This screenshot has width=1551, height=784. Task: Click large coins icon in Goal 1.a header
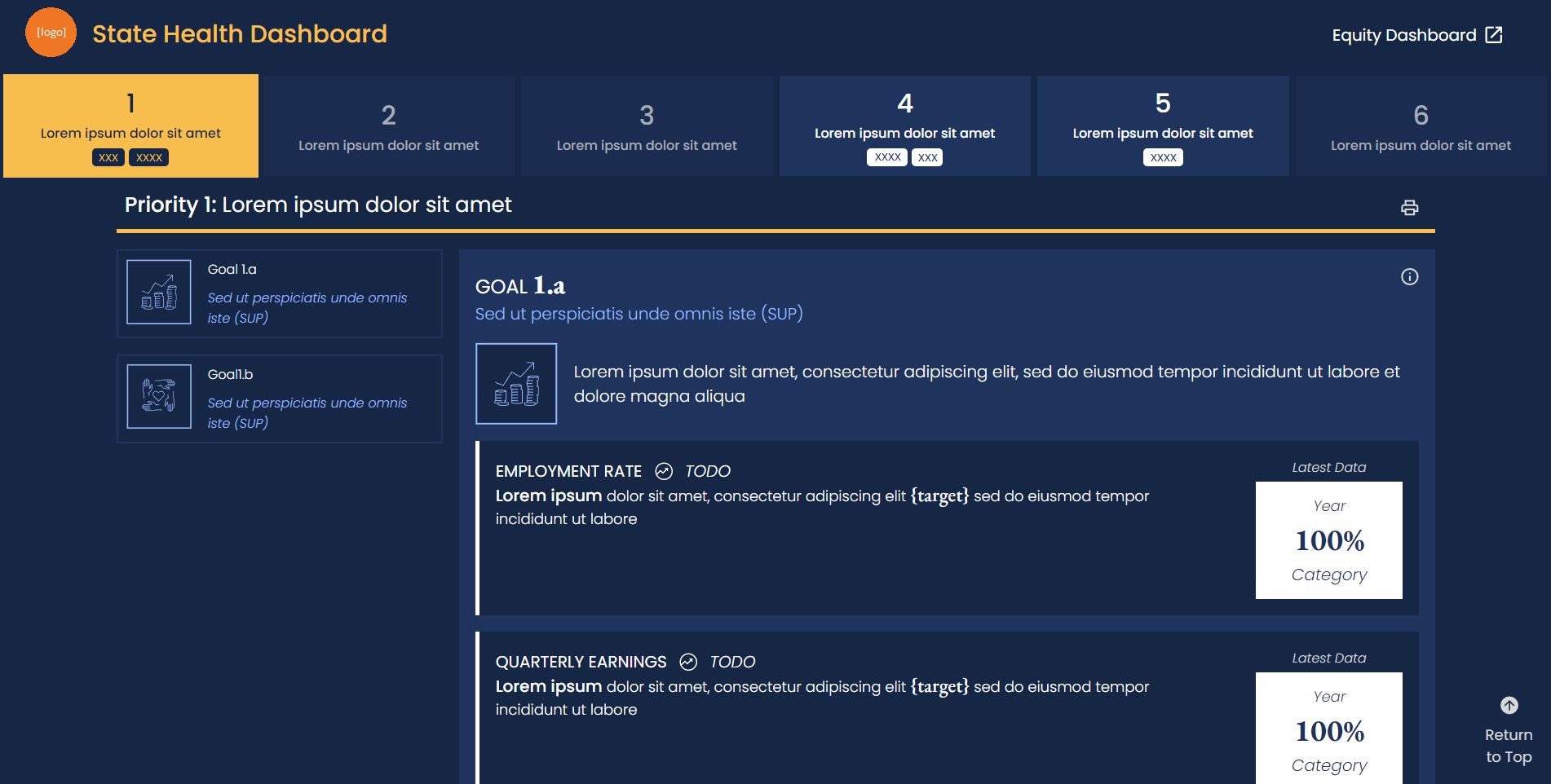(516, 384)
